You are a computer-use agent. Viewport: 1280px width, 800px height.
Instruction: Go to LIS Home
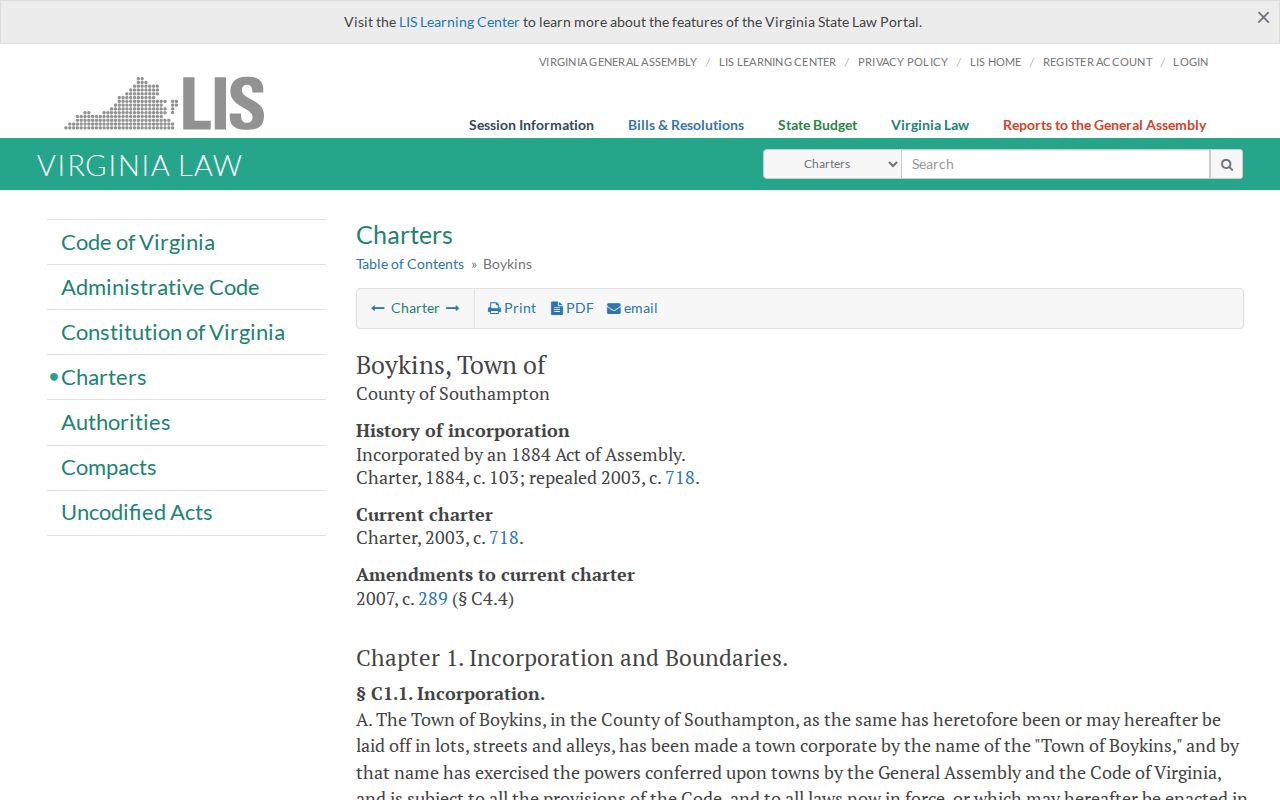(996, 62)
